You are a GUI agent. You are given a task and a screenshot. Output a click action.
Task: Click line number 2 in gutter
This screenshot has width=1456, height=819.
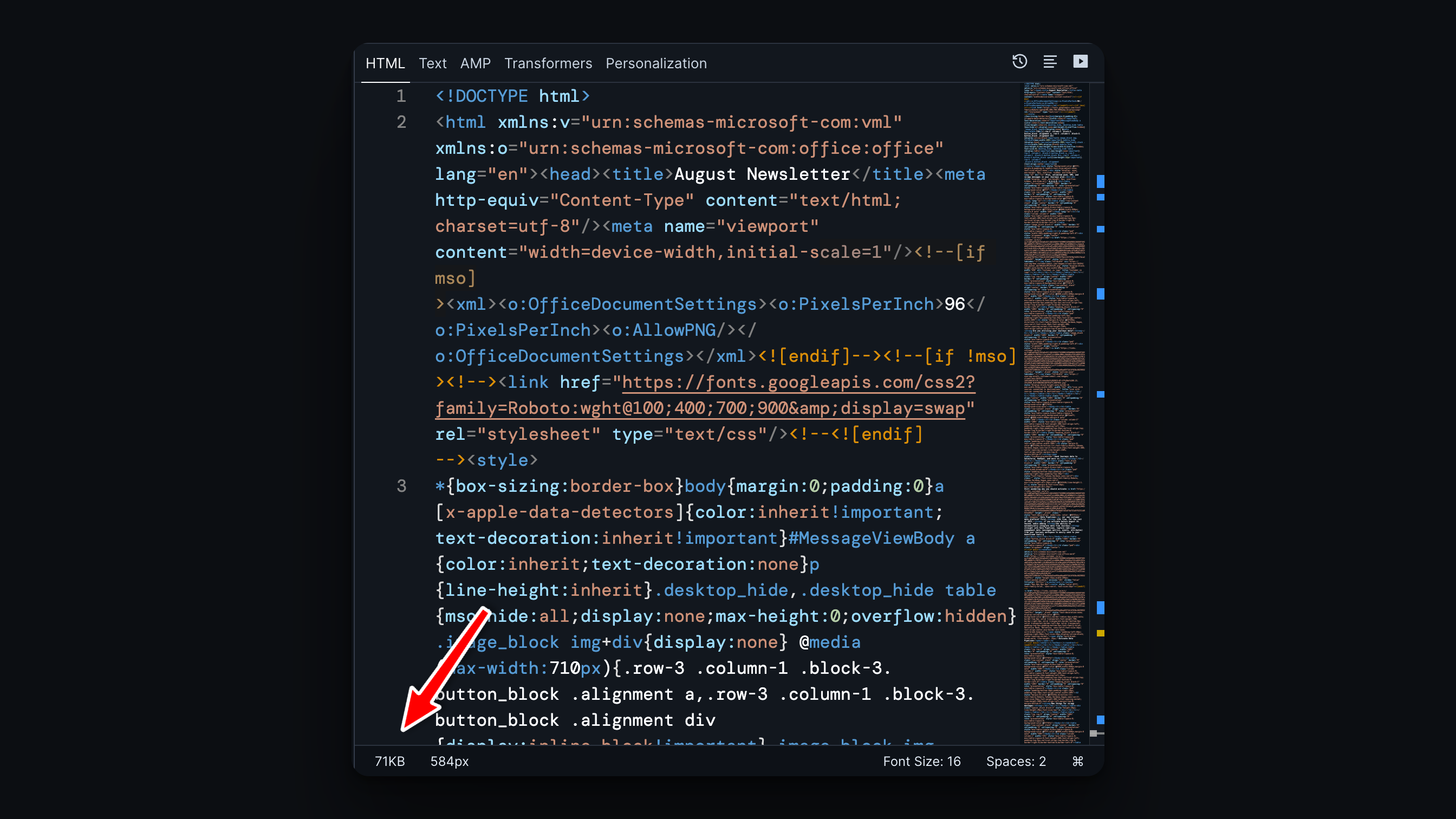pos(401,122)
